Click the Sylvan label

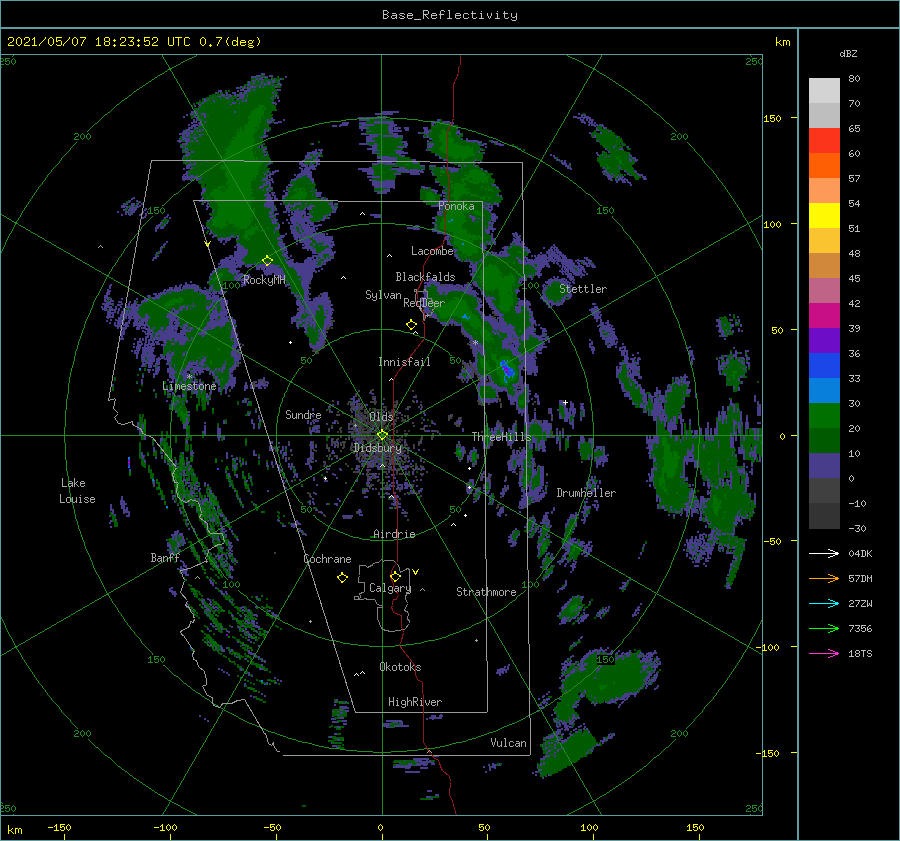pos(383,295)
